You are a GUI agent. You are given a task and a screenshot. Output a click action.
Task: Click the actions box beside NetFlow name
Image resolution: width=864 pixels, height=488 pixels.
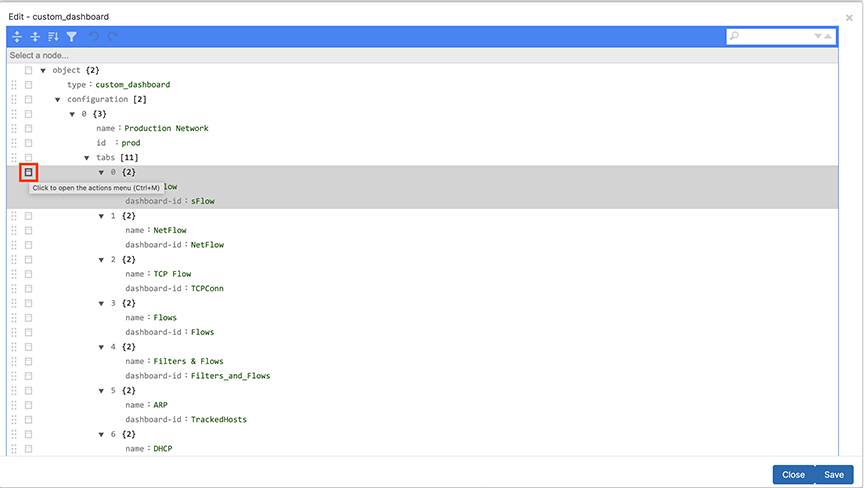pyautogui.click(x=28, y=230)
